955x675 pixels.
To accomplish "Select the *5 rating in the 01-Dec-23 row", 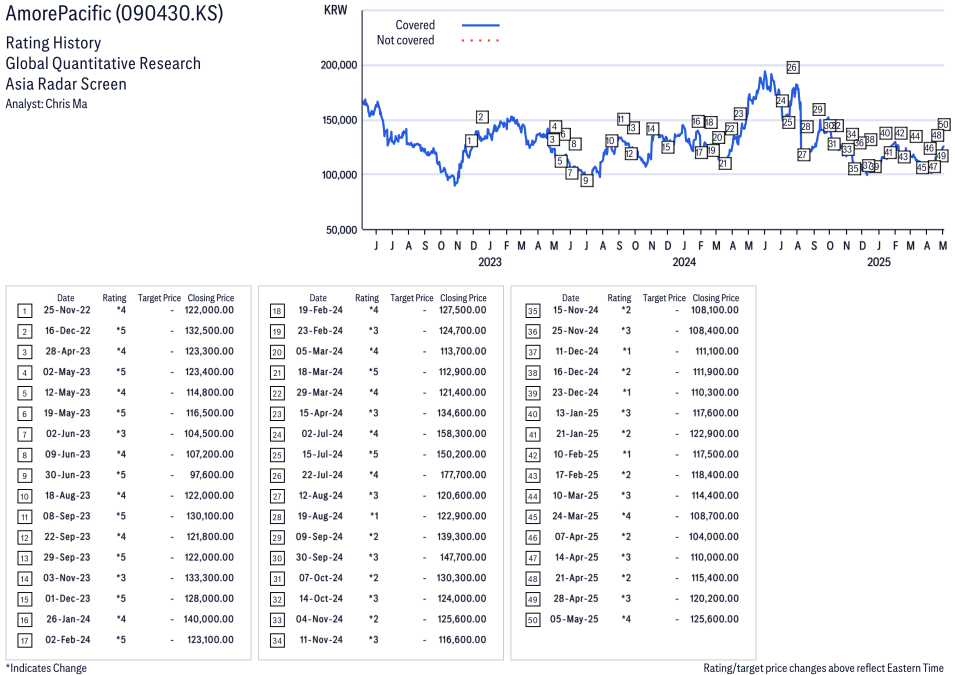I will pos(121,599).
